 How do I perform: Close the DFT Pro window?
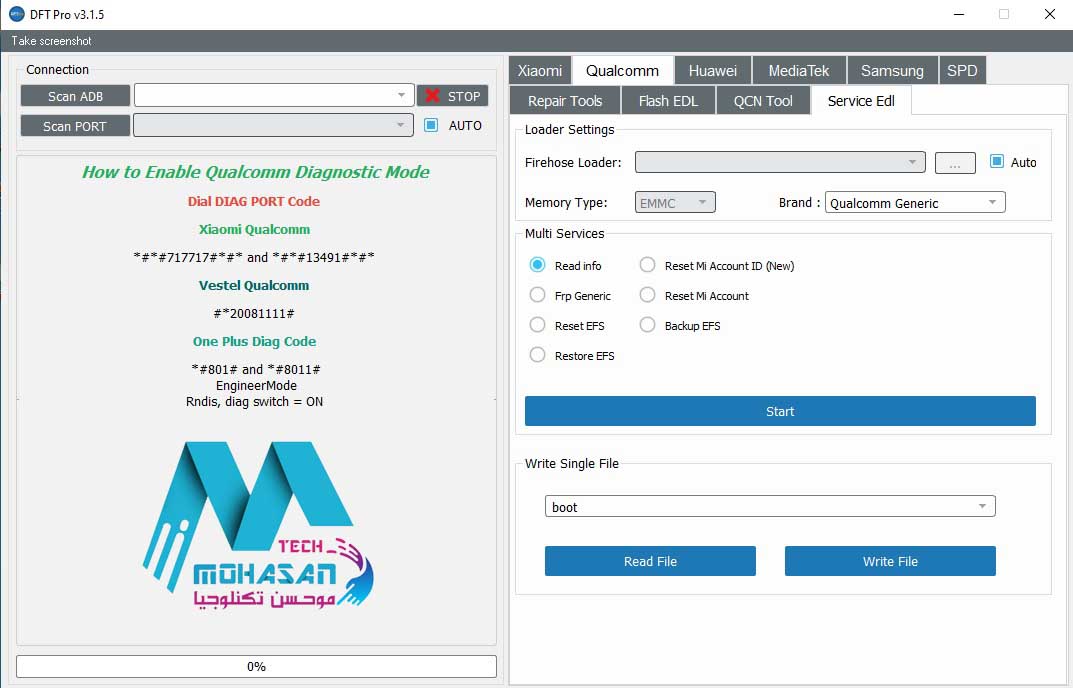tap(1050, 14)
